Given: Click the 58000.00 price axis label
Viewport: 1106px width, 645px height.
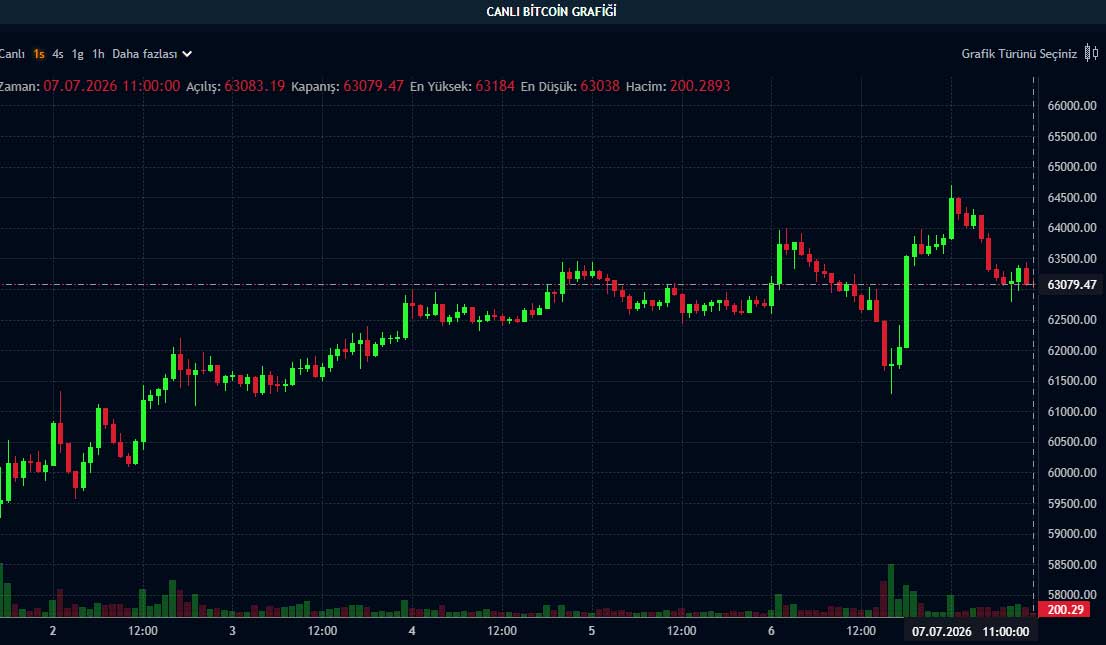Looking at the screenshot, I should (x=1071, y=595).
